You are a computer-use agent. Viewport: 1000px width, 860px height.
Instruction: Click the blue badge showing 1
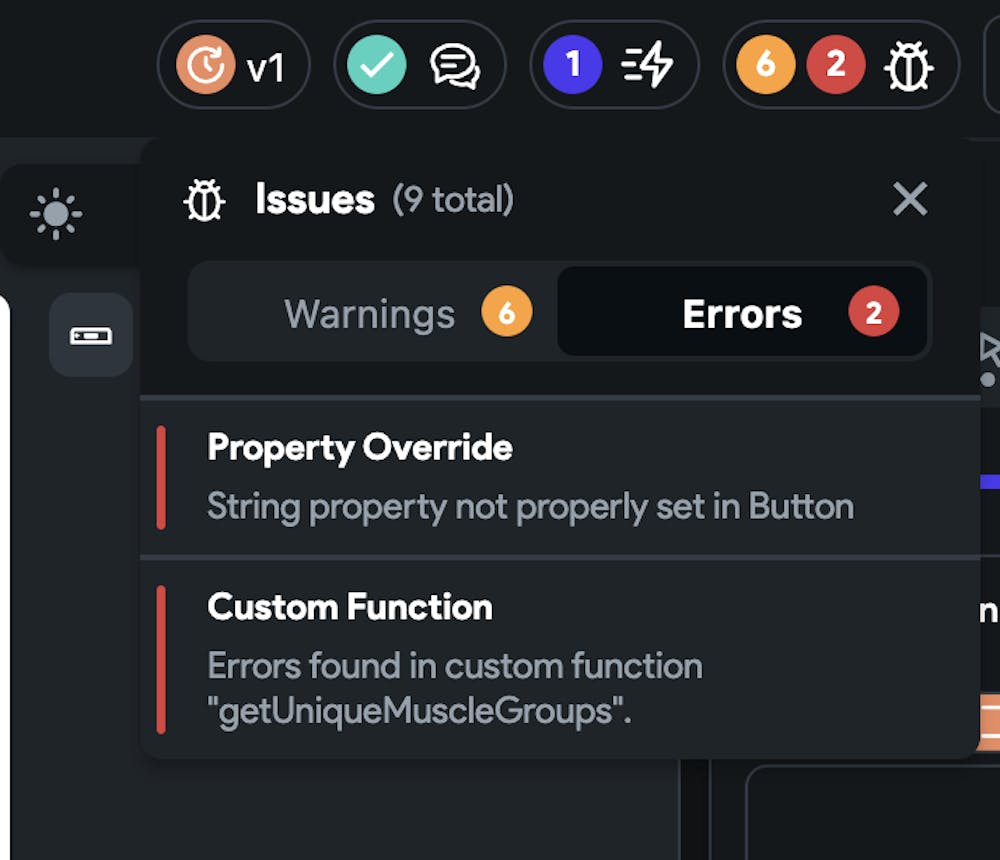[572, 66]
